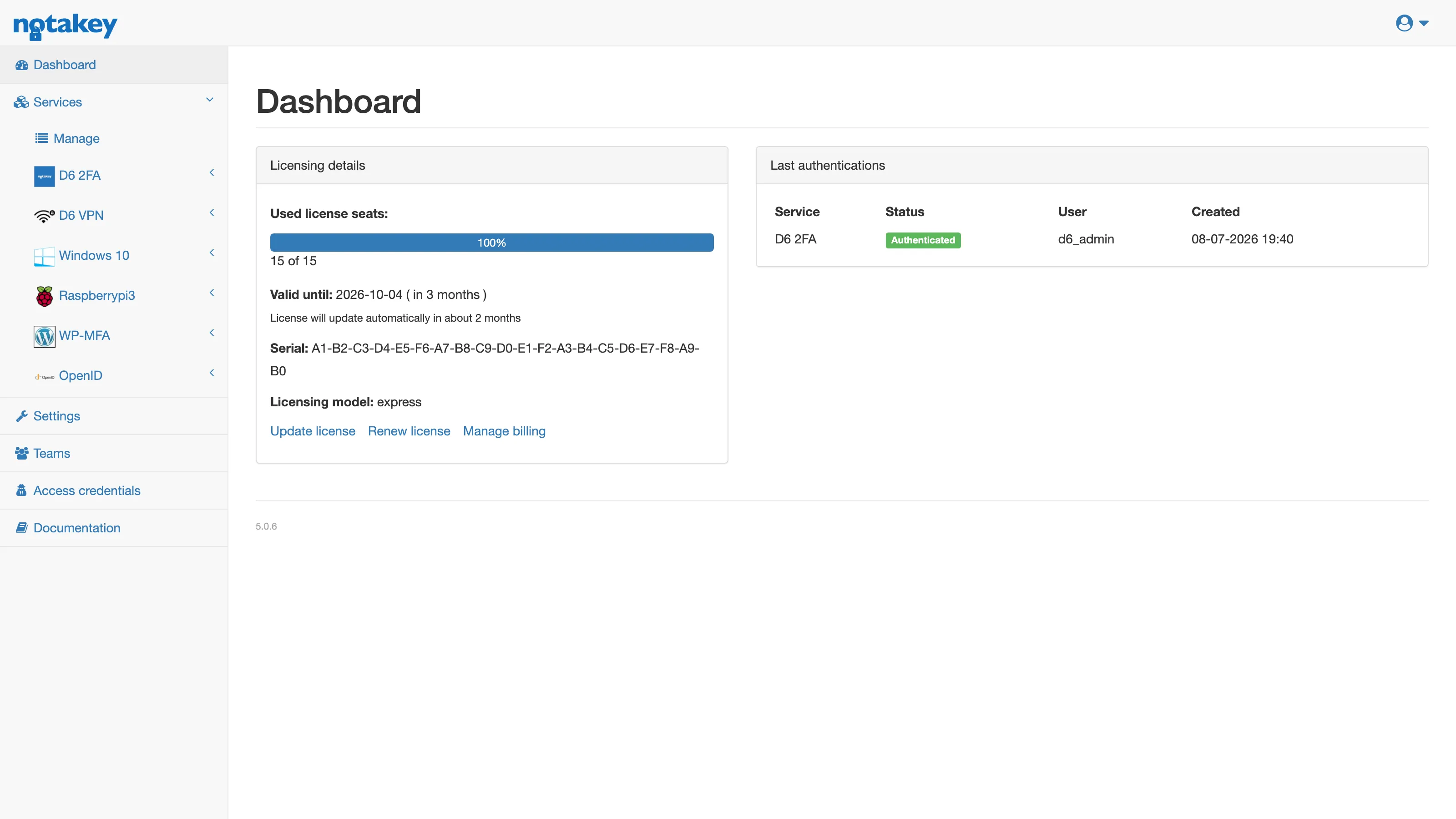Click the Renew license link
This screenshot has width=1456, height=819.
coord(409,431)
